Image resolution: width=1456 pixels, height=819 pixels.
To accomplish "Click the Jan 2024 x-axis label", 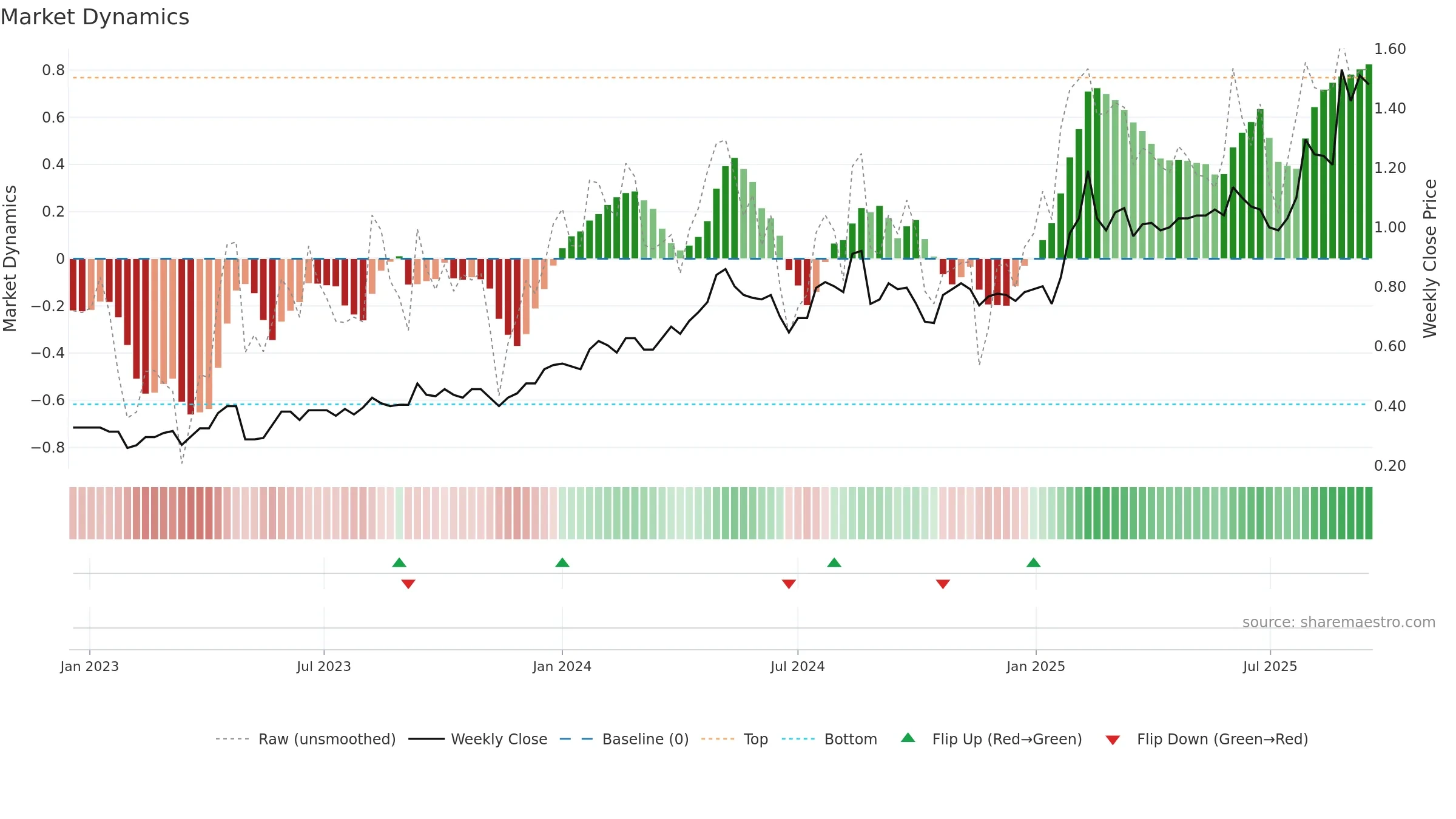I will 562,666.
